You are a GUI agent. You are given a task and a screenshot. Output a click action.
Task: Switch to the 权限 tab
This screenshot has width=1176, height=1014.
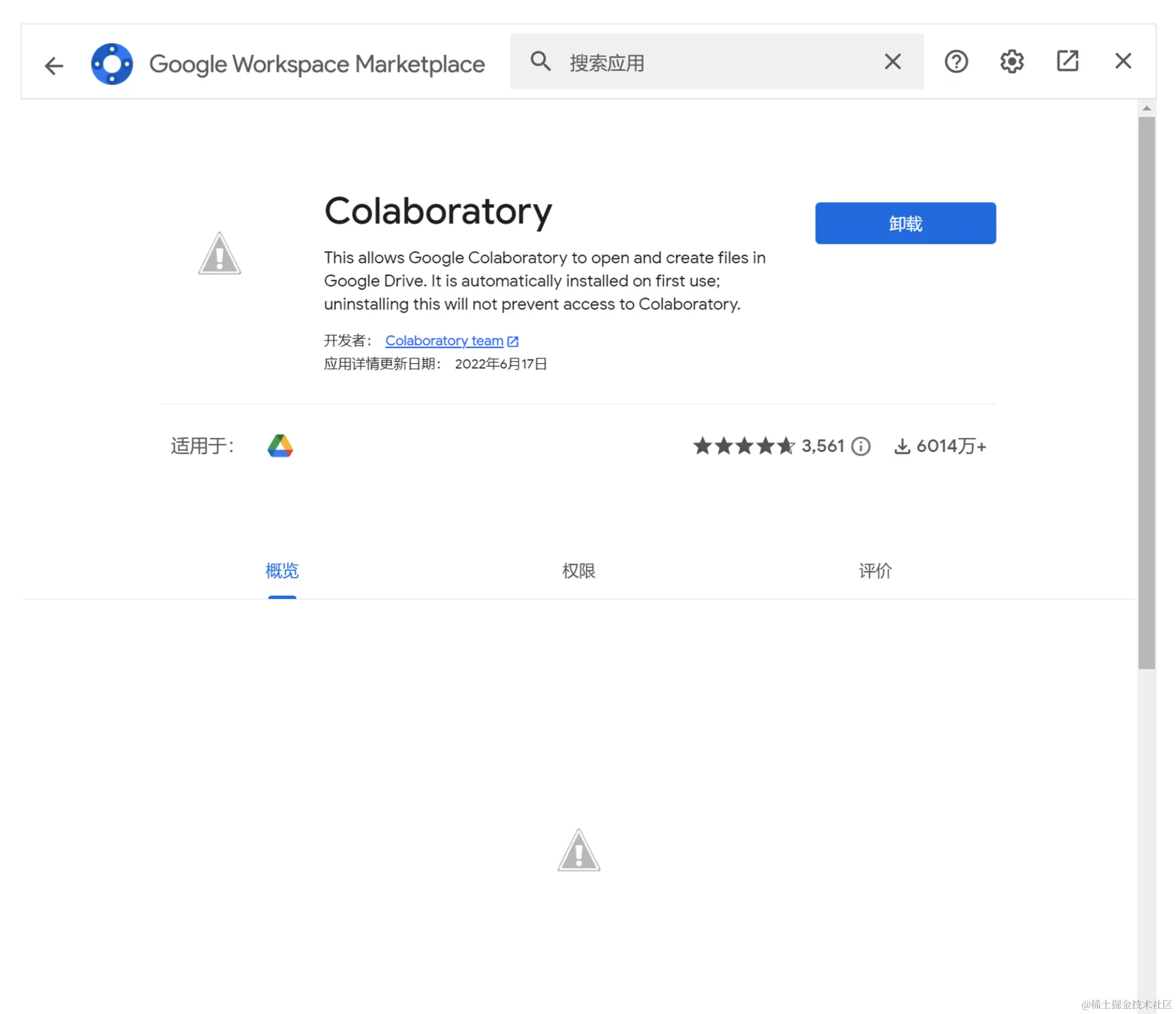579,571
